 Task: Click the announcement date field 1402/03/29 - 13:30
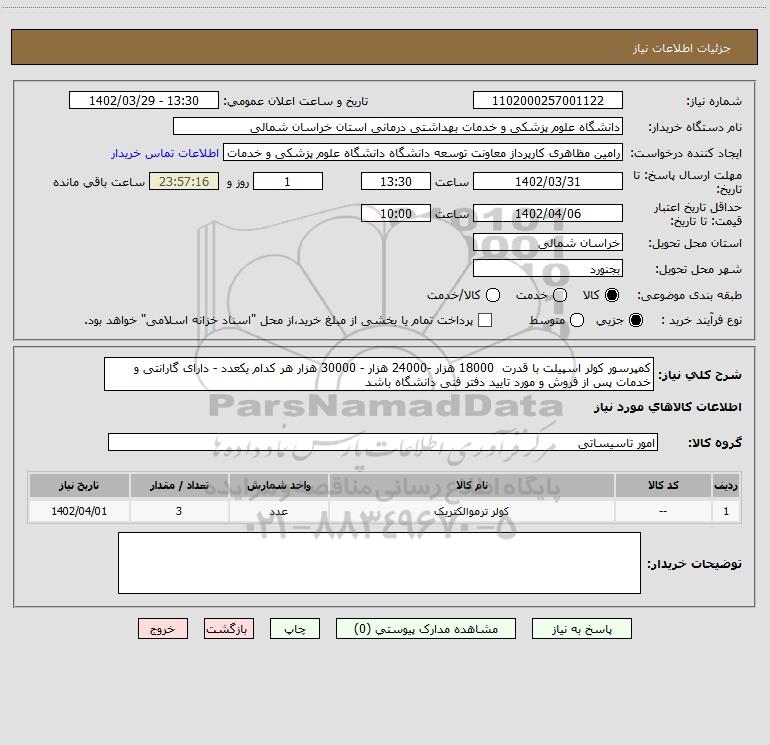(x=144, y=101)
